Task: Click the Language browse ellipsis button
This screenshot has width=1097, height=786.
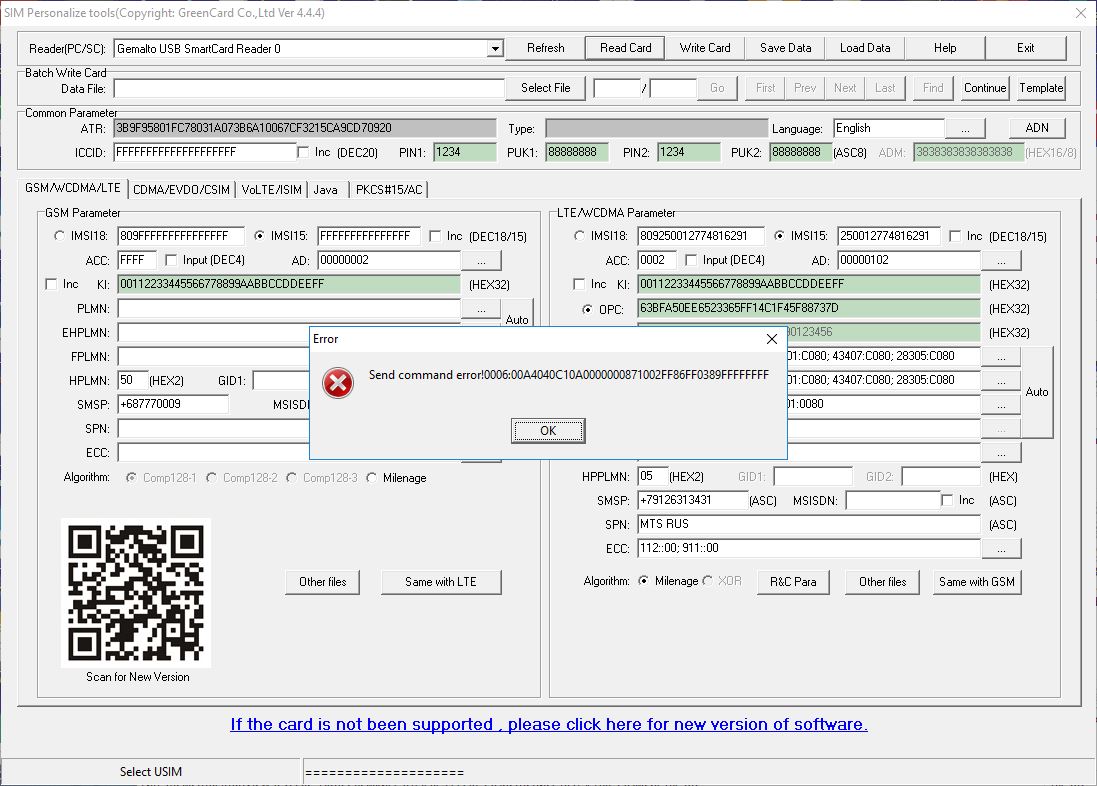Action: pos(965,129)
